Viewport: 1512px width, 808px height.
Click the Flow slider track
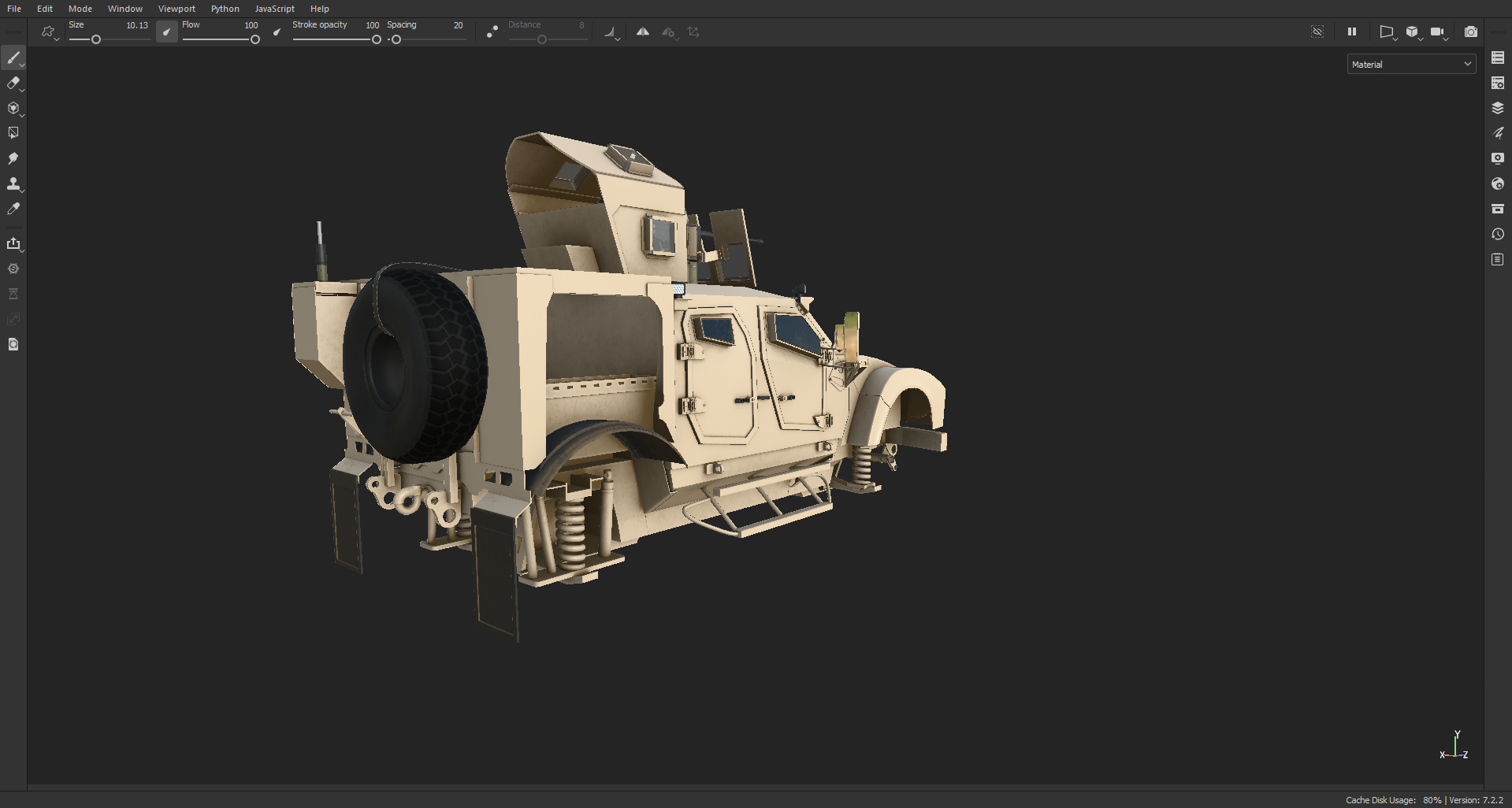[219, 39]
